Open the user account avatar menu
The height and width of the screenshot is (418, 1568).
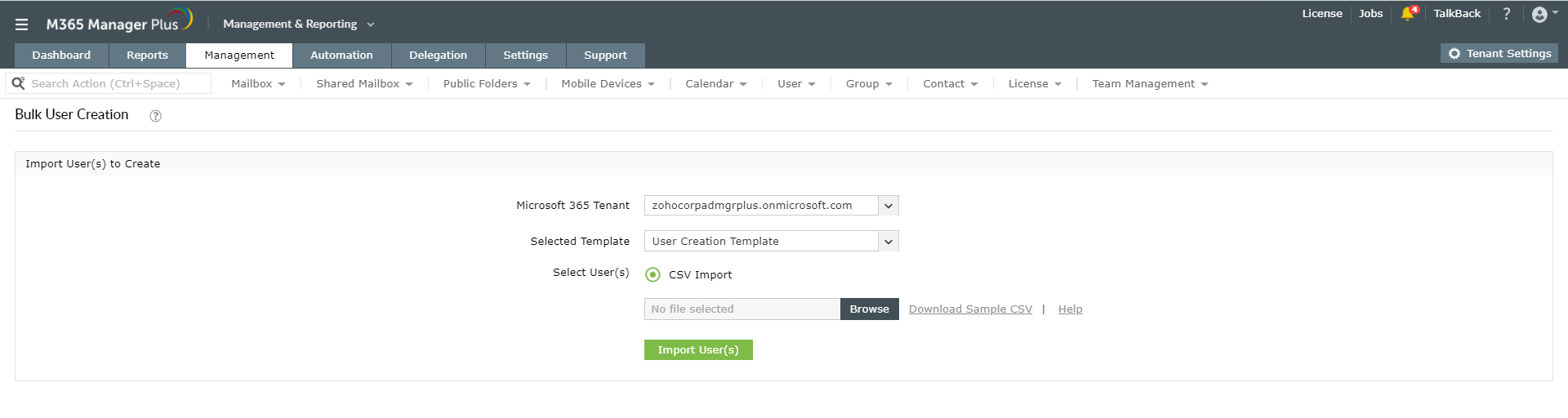click(x=1540, y=15)
